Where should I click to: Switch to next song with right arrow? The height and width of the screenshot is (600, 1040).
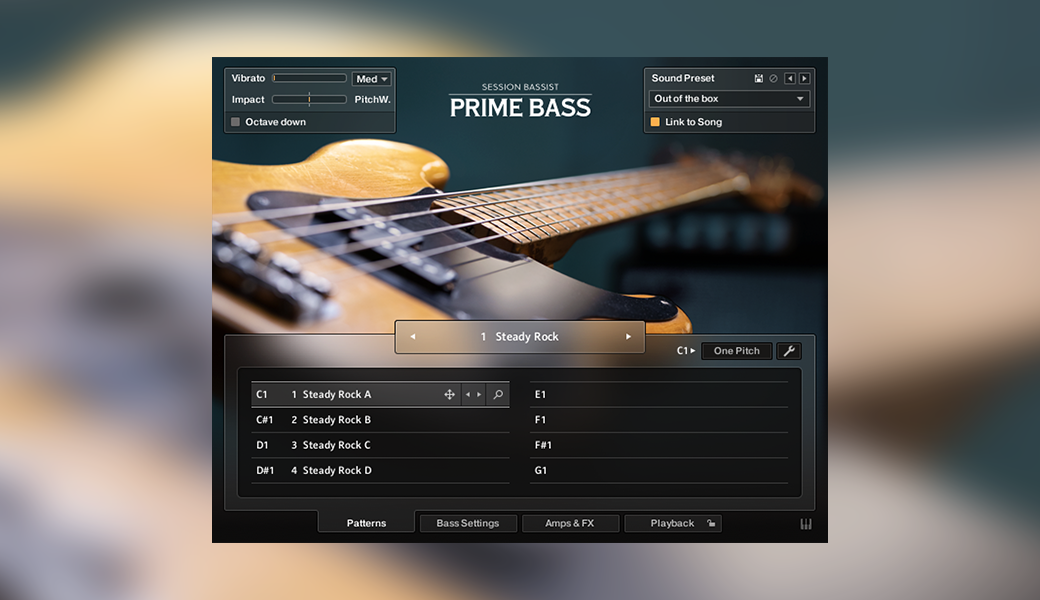(x=628, y=337)
